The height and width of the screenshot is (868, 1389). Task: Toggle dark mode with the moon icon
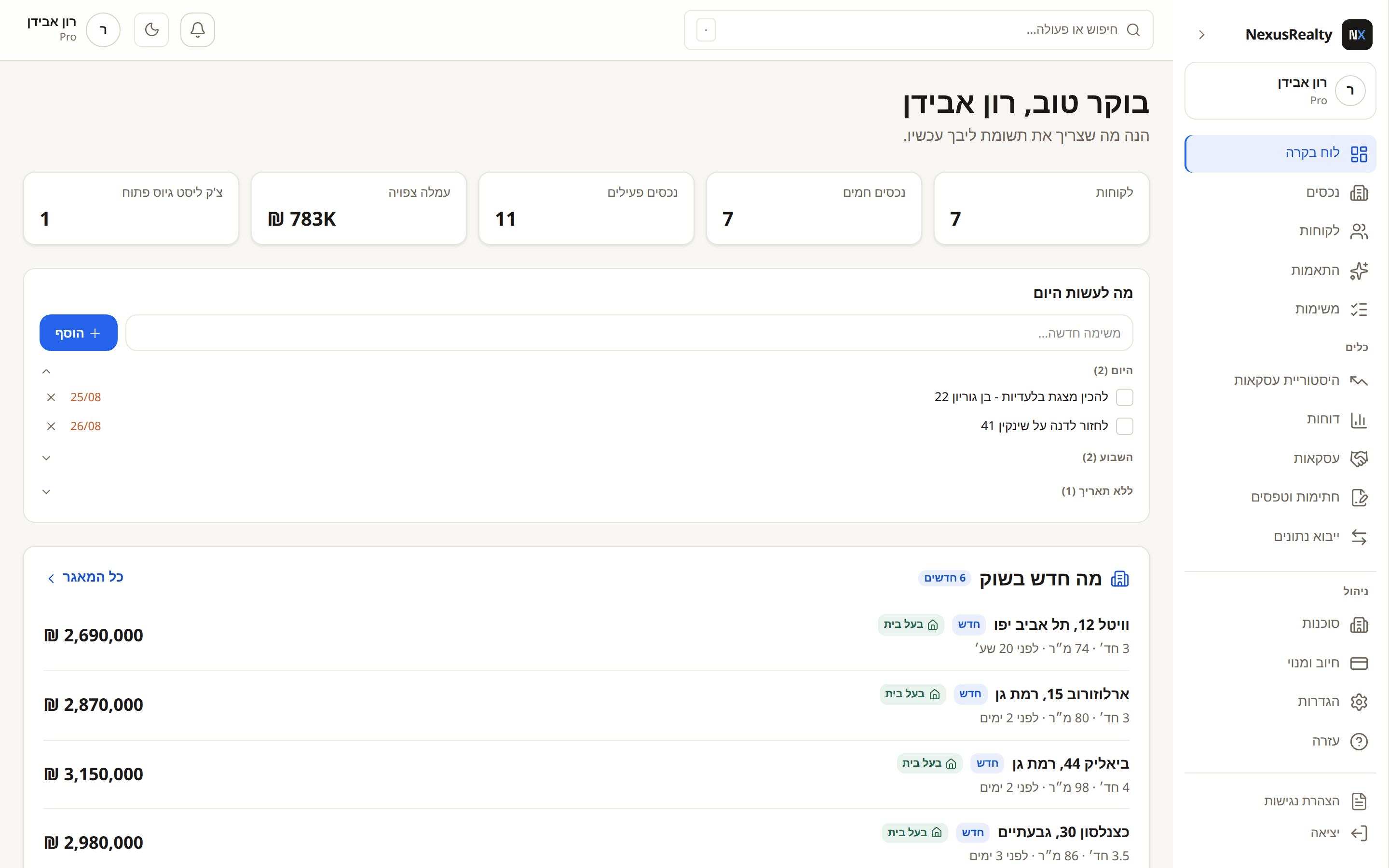pyautogui.click(x=151, y=30)
